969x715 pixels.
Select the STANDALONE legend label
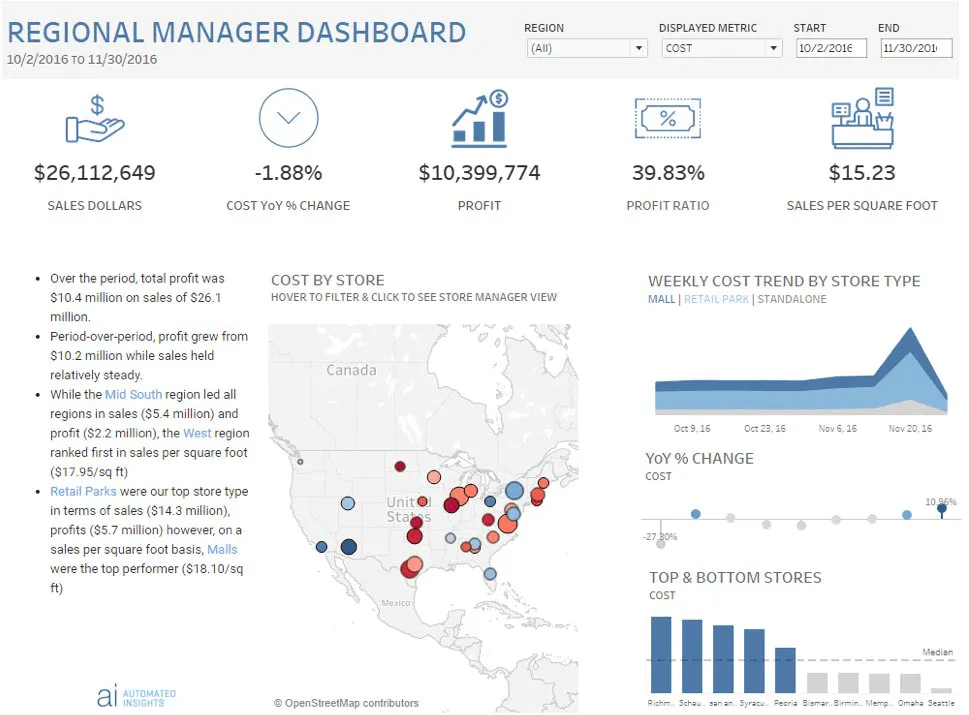(x=792, y=299)
